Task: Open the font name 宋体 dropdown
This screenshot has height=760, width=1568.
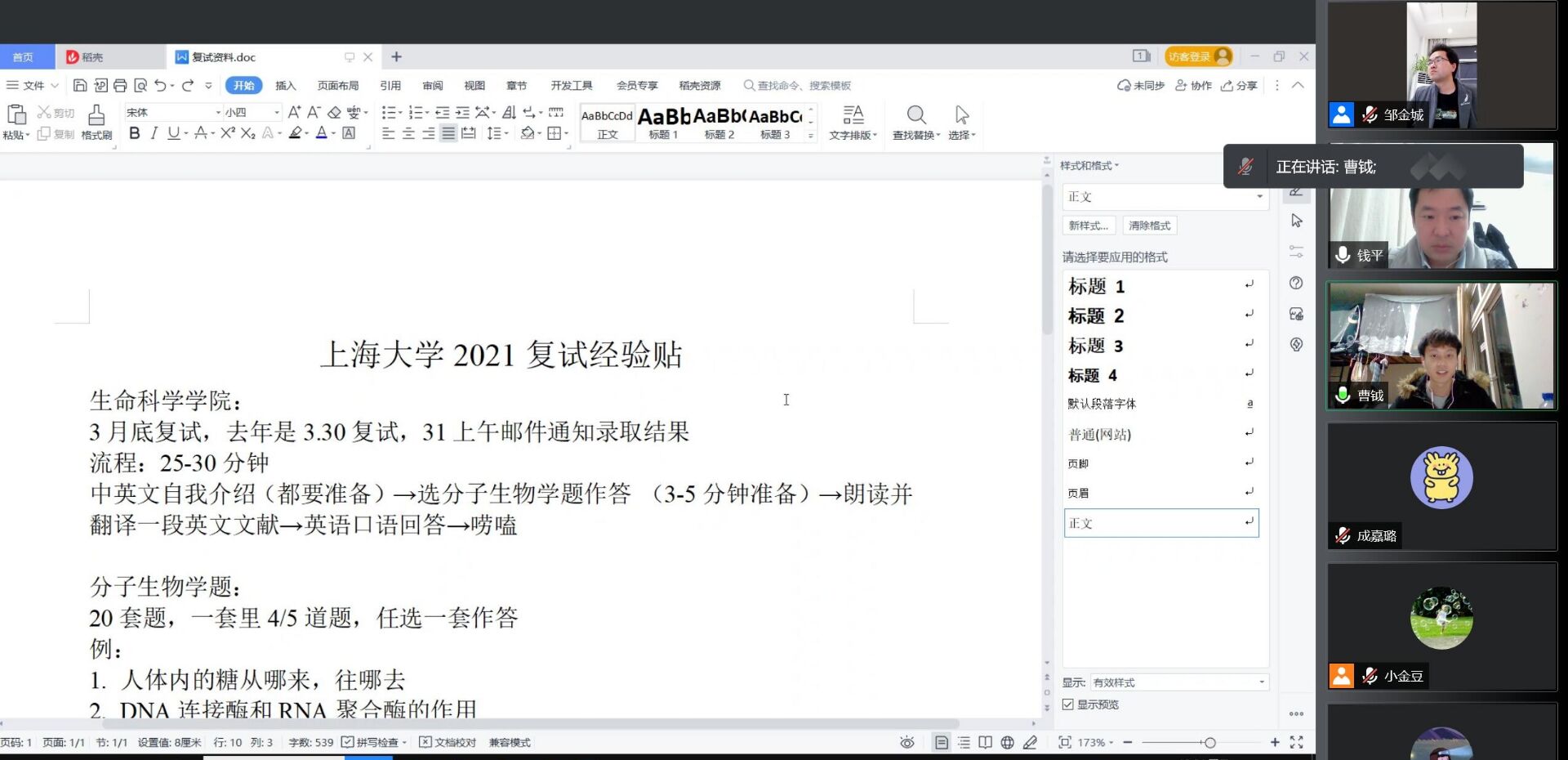Action: click(218, 112)
